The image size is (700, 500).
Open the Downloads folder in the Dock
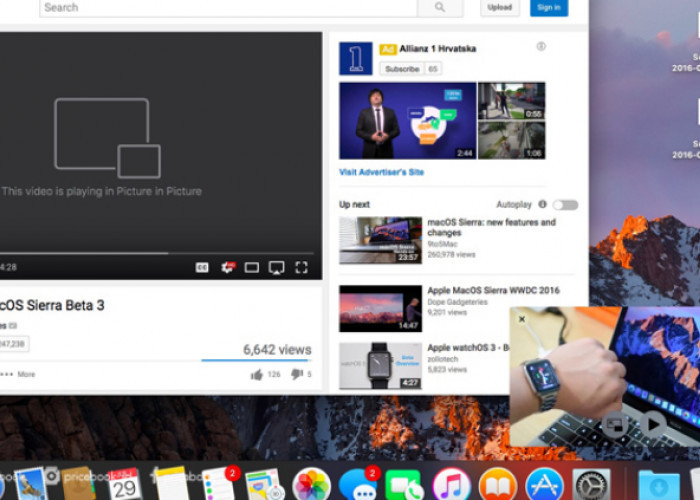click(659, 485)
